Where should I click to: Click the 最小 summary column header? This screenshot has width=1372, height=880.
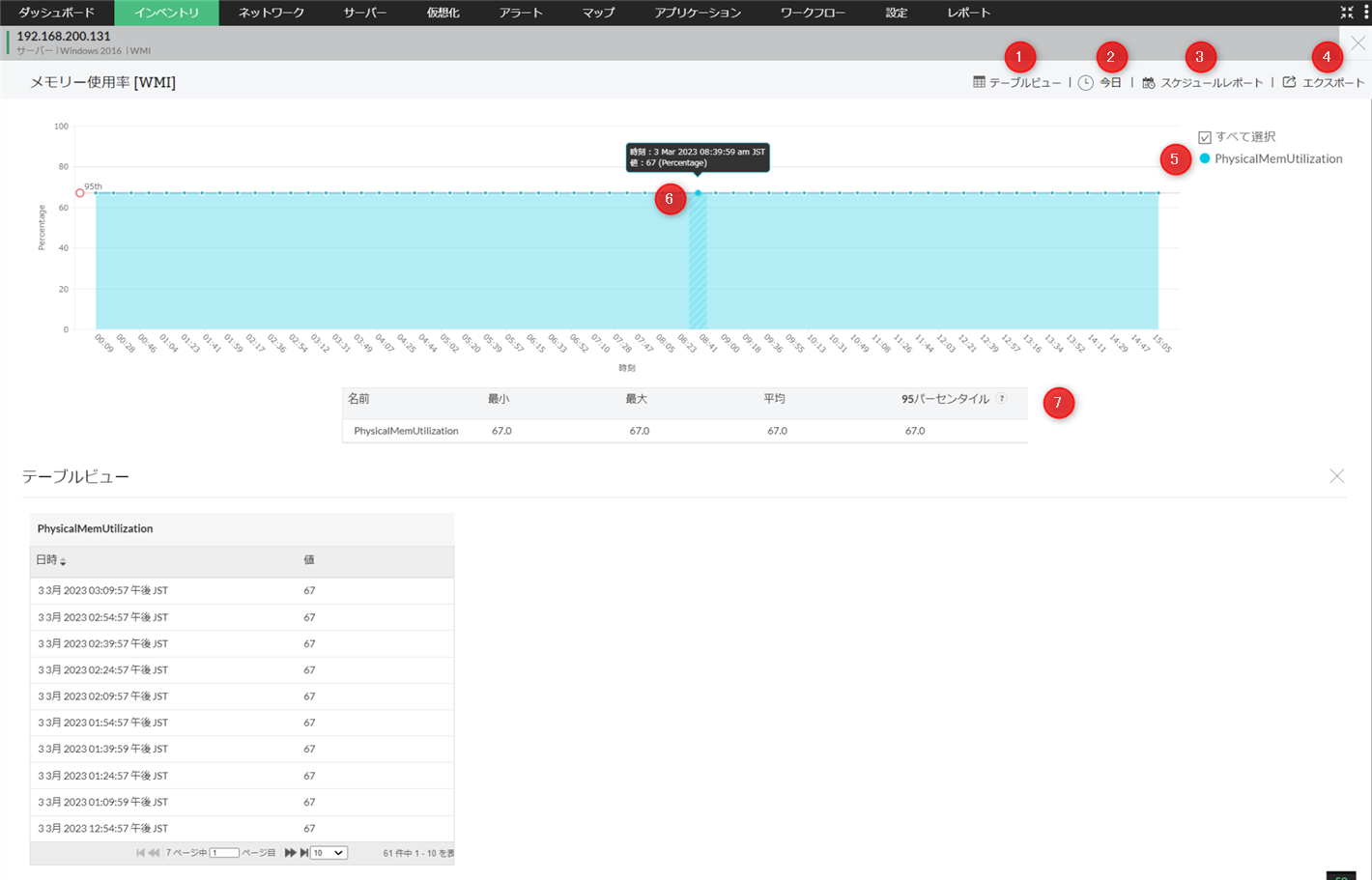pos(499,399)
